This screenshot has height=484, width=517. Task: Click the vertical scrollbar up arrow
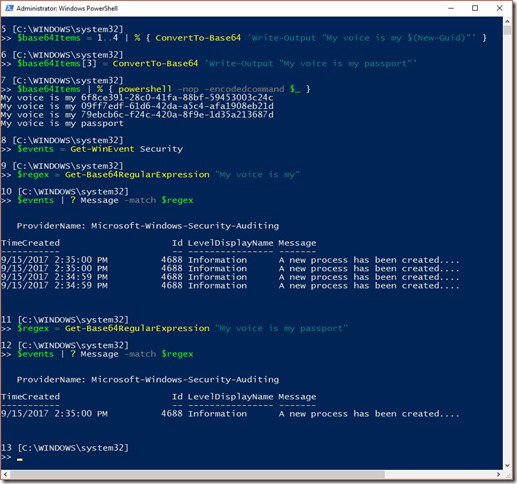(x=507, y=21)
